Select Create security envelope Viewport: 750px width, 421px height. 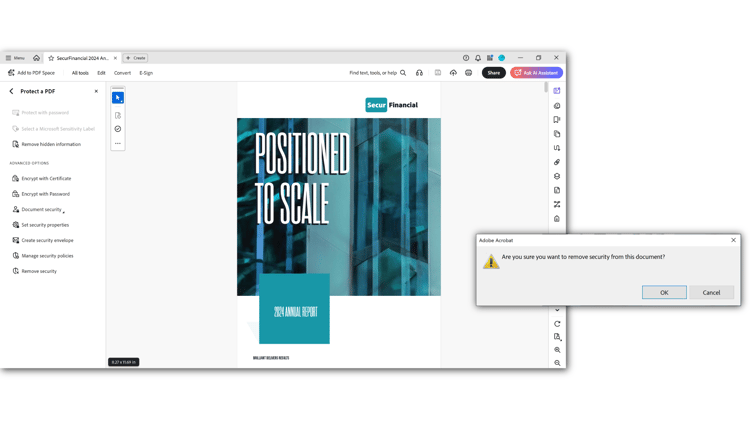[x=43, y=240]
